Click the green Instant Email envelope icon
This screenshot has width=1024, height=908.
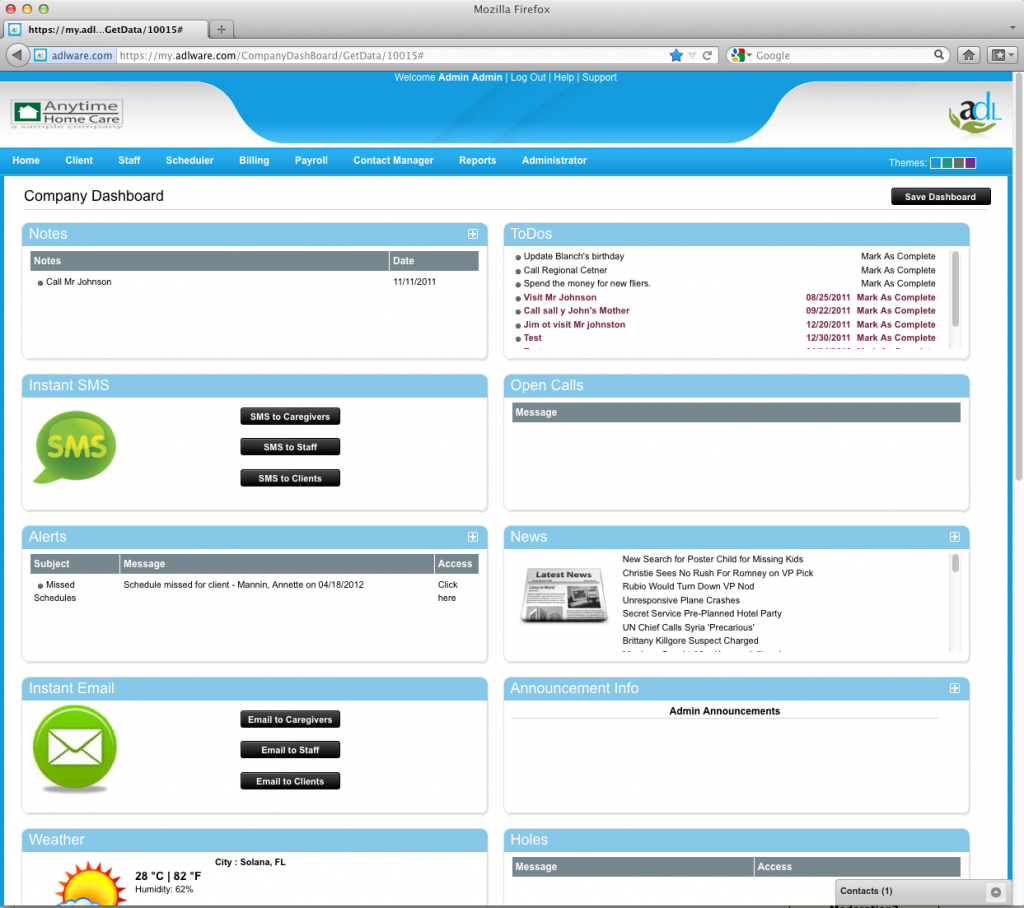74,747
